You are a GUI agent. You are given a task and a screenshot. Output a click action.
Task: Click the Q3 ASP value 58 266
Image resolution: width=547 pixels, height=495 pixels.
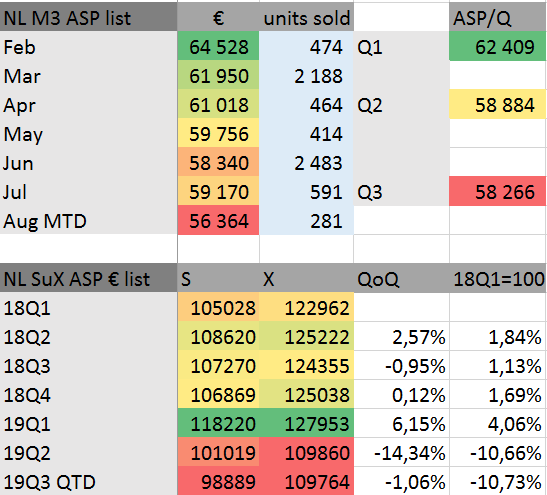[x=498, y=191]
